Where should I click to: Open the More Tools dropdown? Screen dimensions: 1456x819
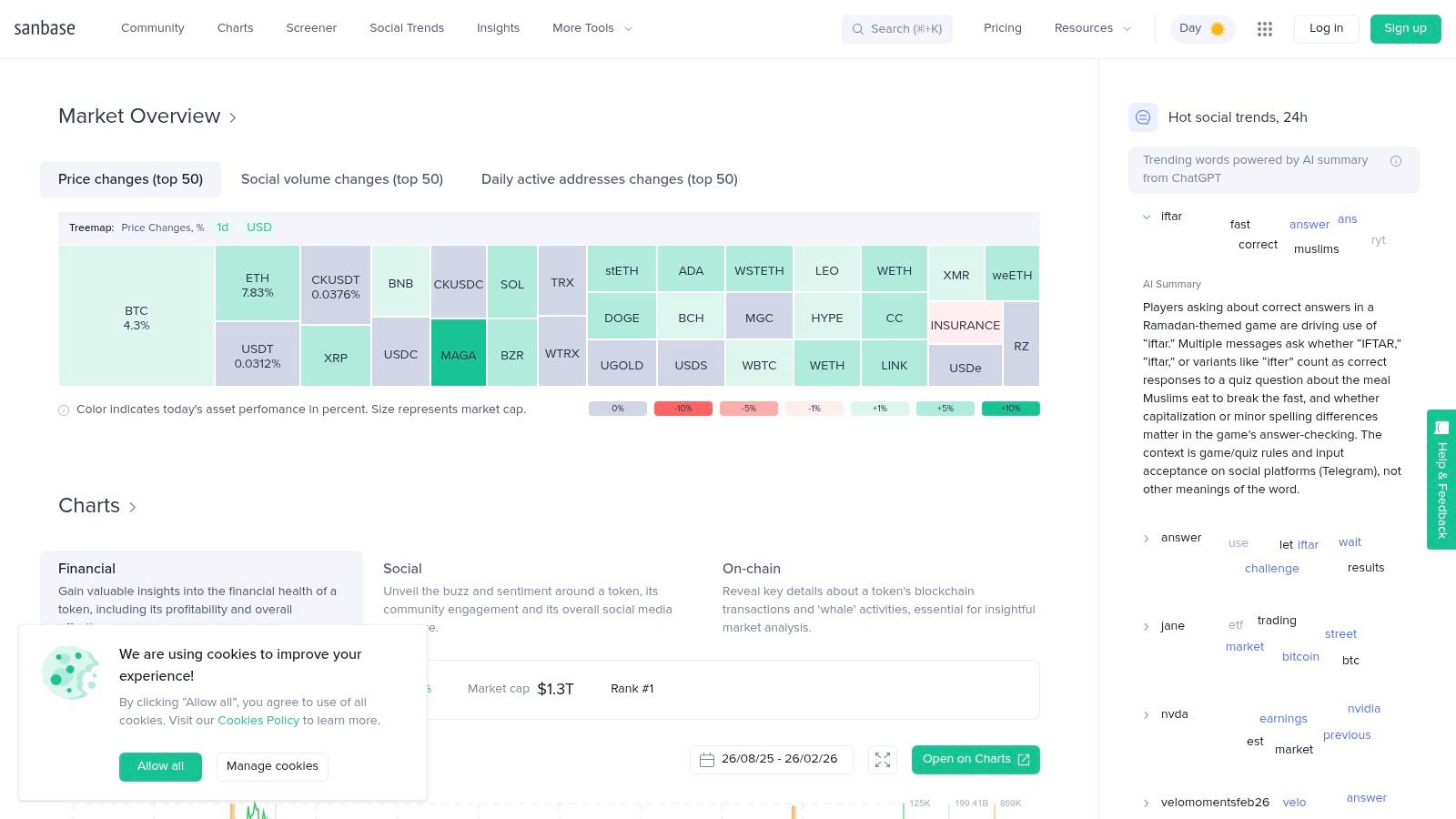click(590, 28)
